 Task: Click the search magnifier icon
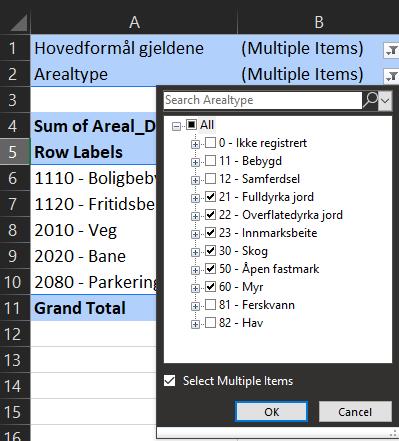point(370,100)
